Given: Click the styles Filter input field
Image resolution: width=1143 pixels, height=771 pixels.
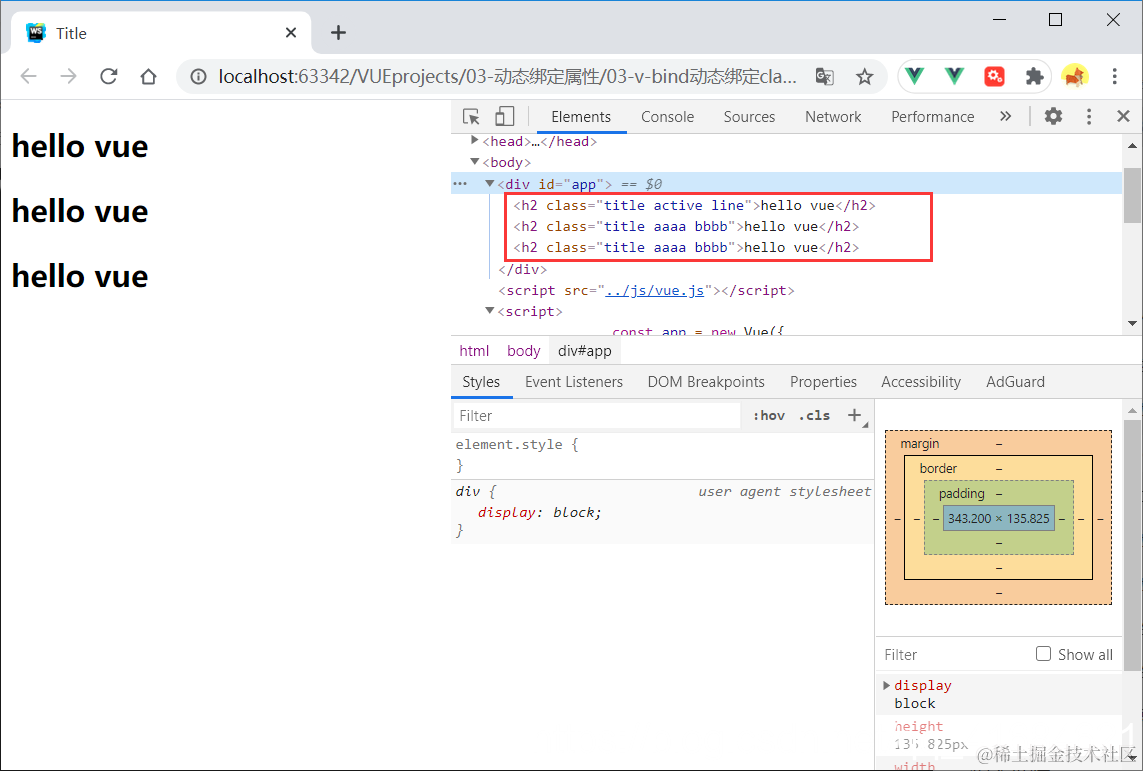Looking at the screenshot, I should point(597,415).
